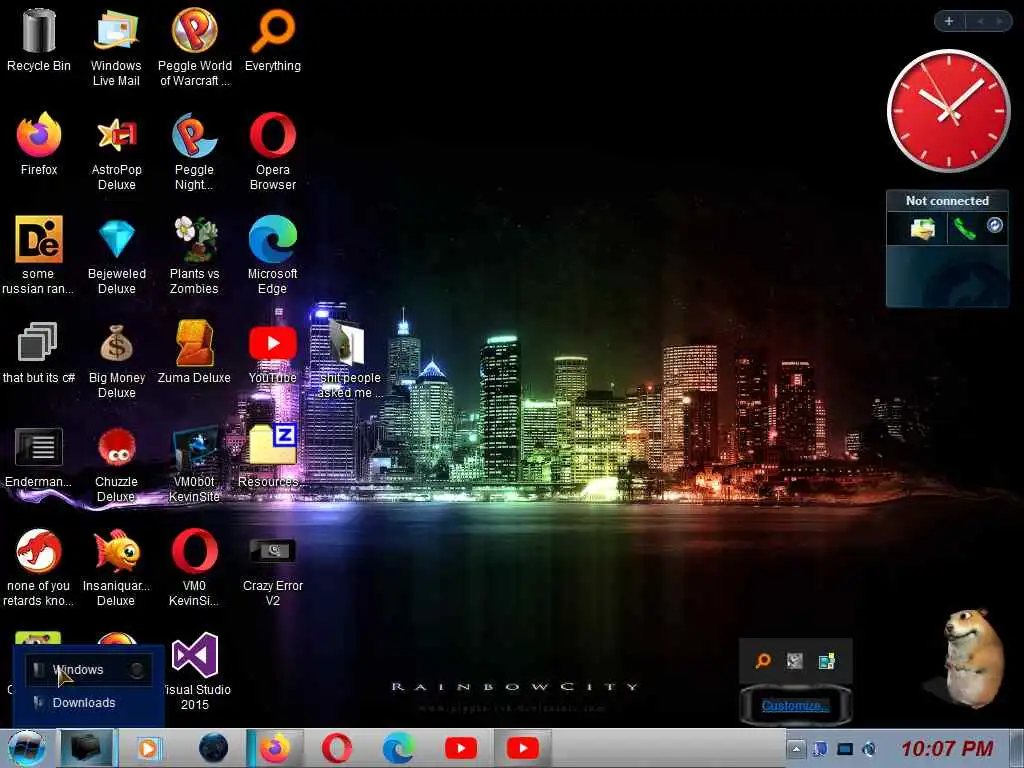Open the 'that but its c#' icon
Image resolution: width=1024 pixels, height=768 pixels.
(39, 353)
